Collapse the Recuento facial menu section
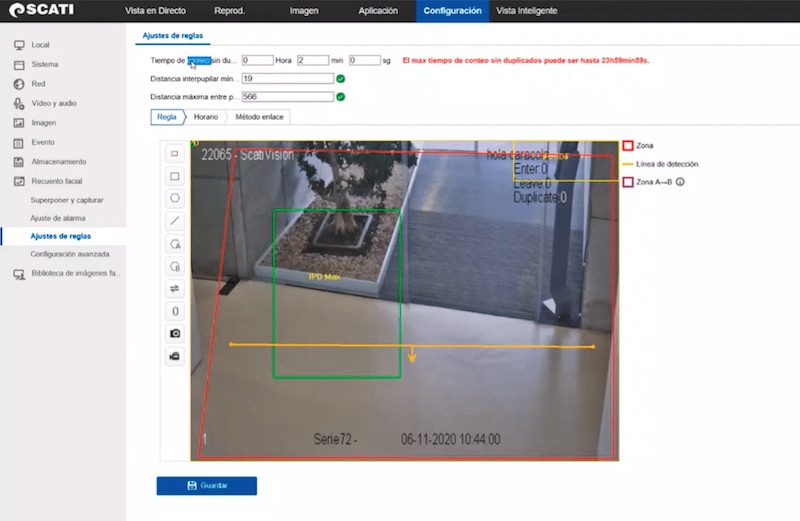 pyautogui.click(x=56, y=181)
